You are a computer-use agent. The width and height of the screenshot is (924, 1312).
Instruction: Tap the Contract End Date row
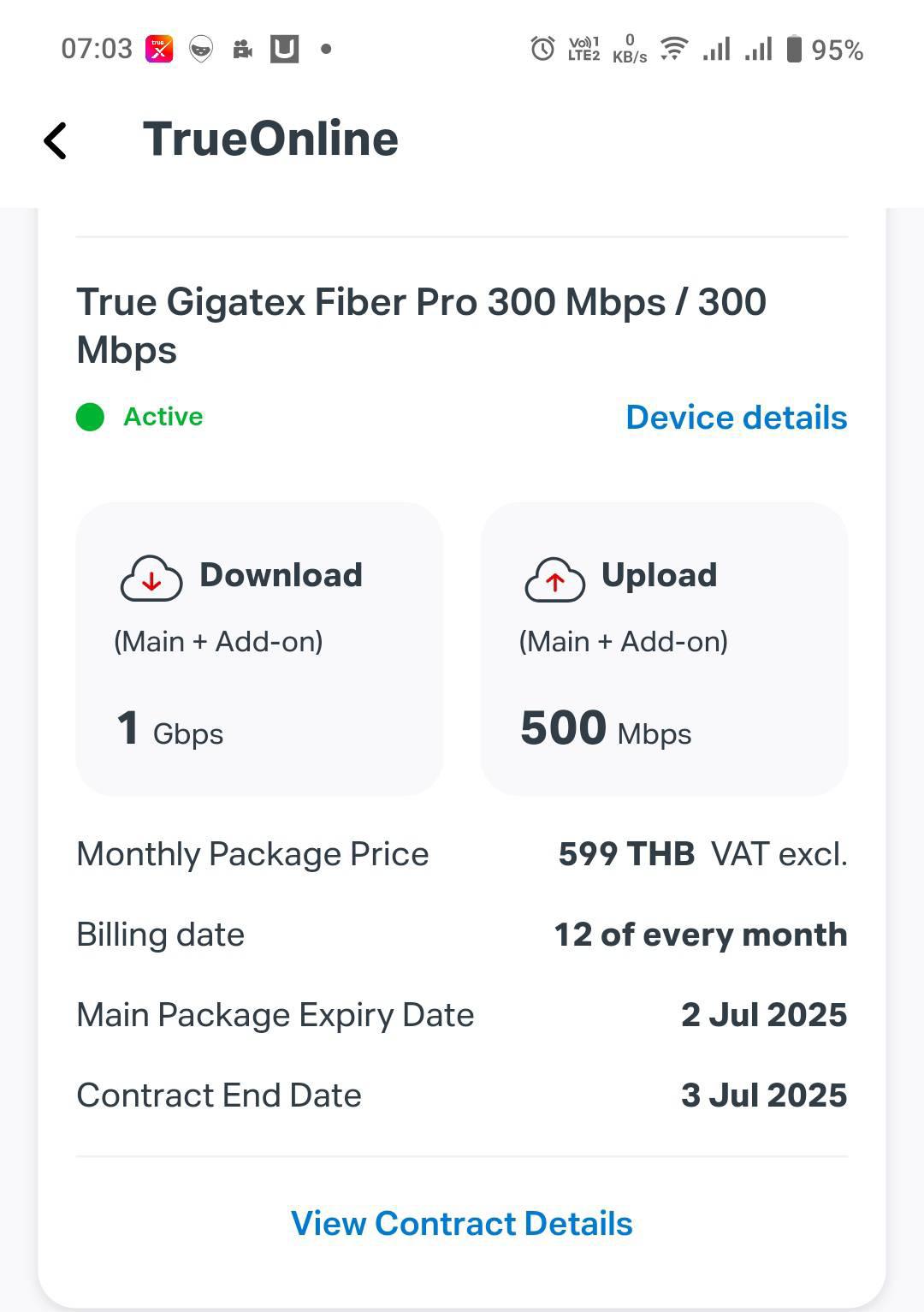[x=462, y=1095]
